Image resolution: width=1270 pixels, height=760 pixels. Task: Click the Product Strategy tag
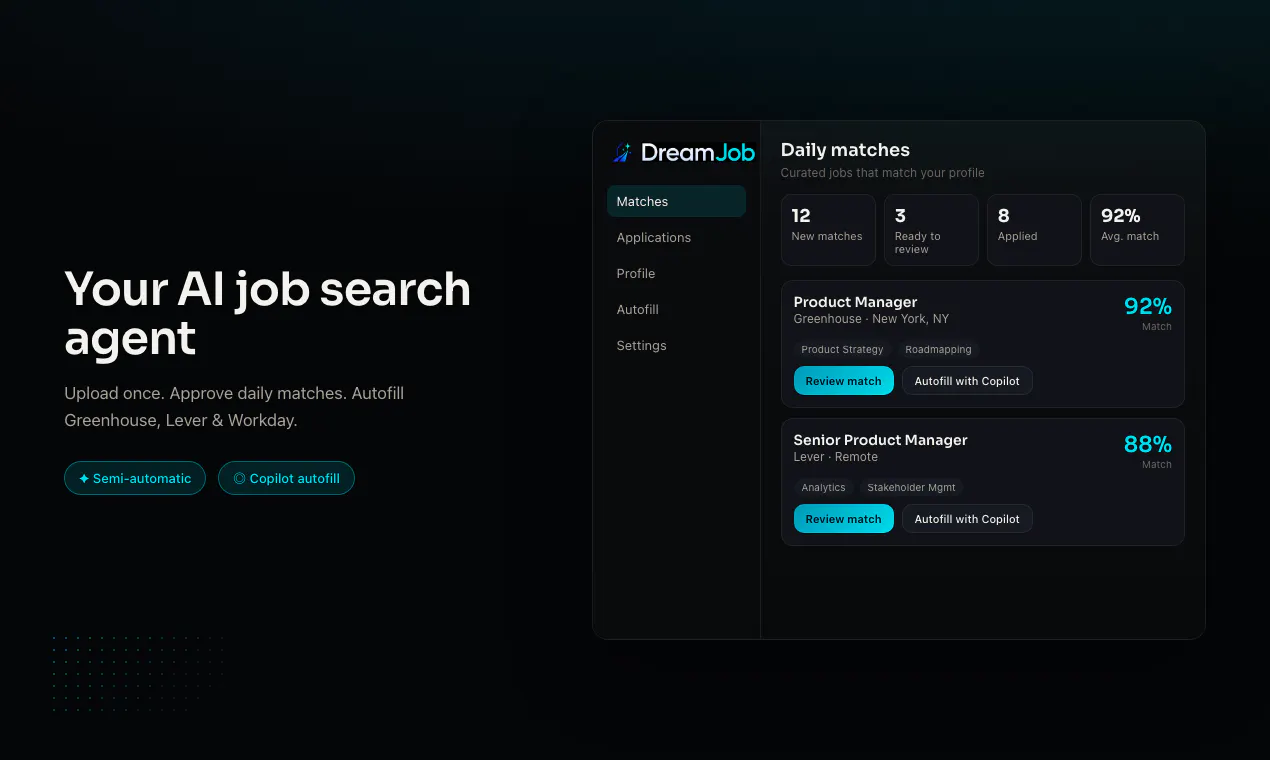click(842, 350)
